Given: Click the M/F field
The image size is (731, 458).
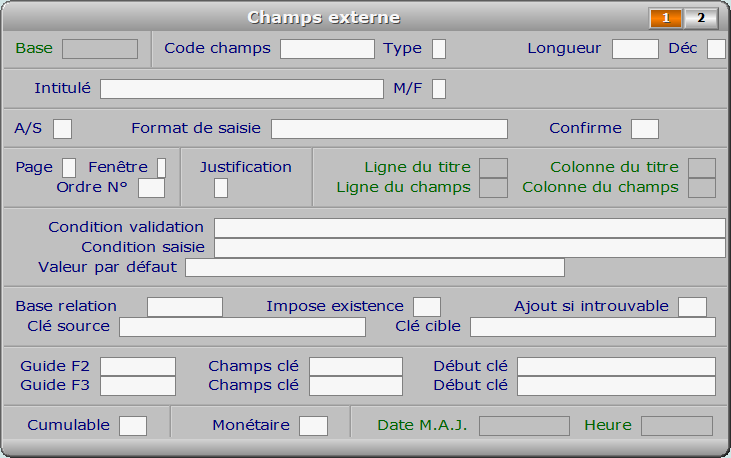Looking at the screenshot, I should tap(439, 89).
